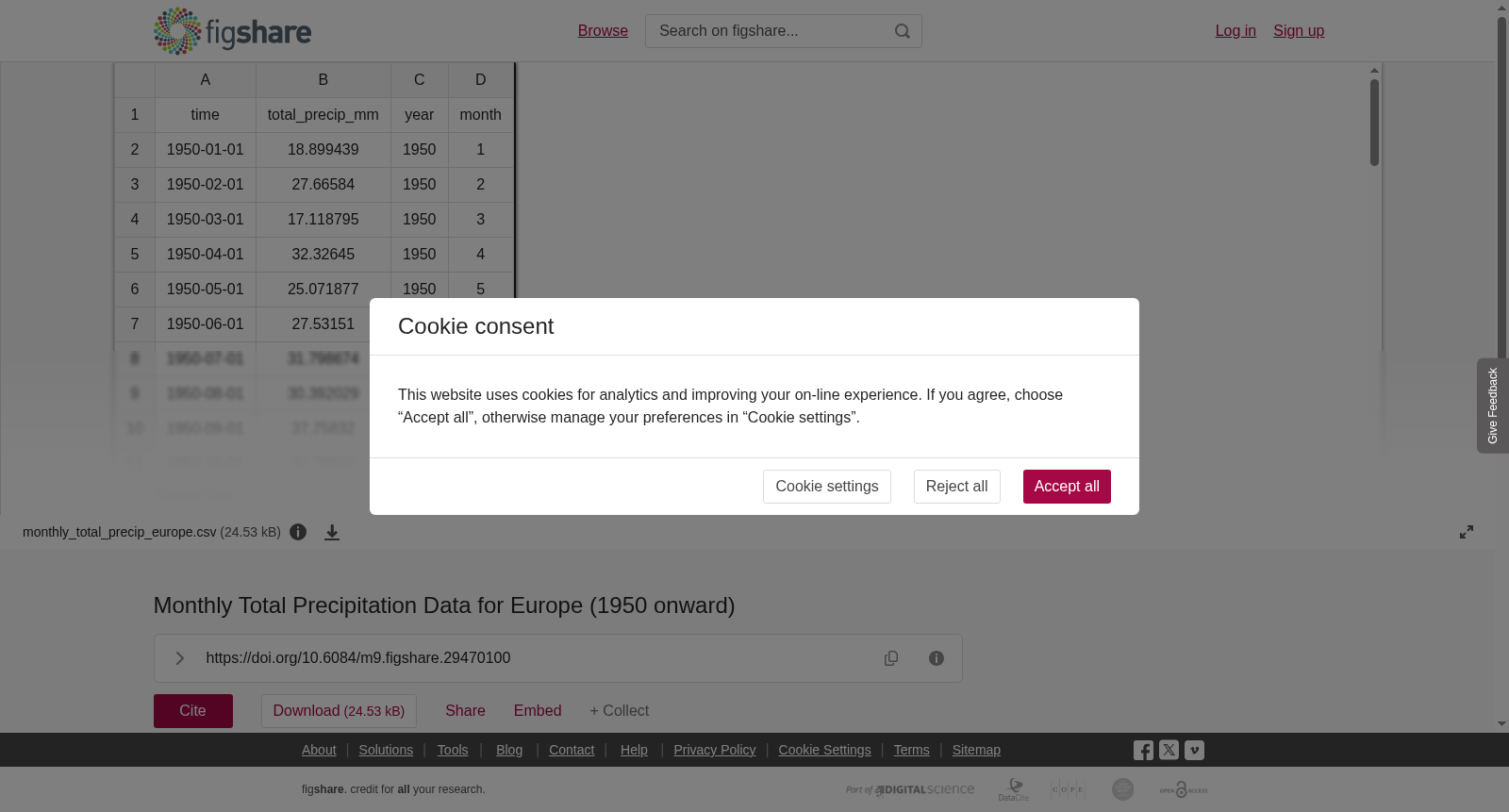Download the 24.53 kB file

click(339, 711)
